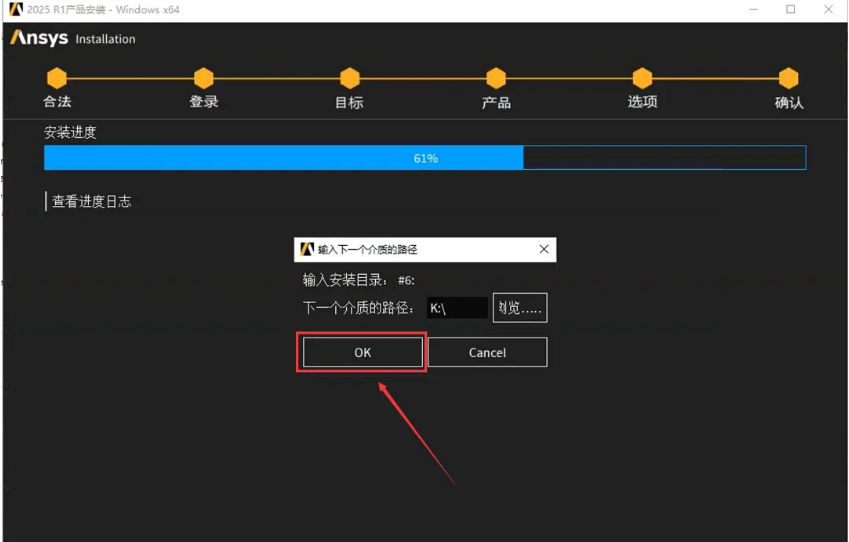This screenshot has width=849, height=542.
Task: Minimize the 2025 R1 installer window
Action: pyautogui.click(x=753, y=9)
